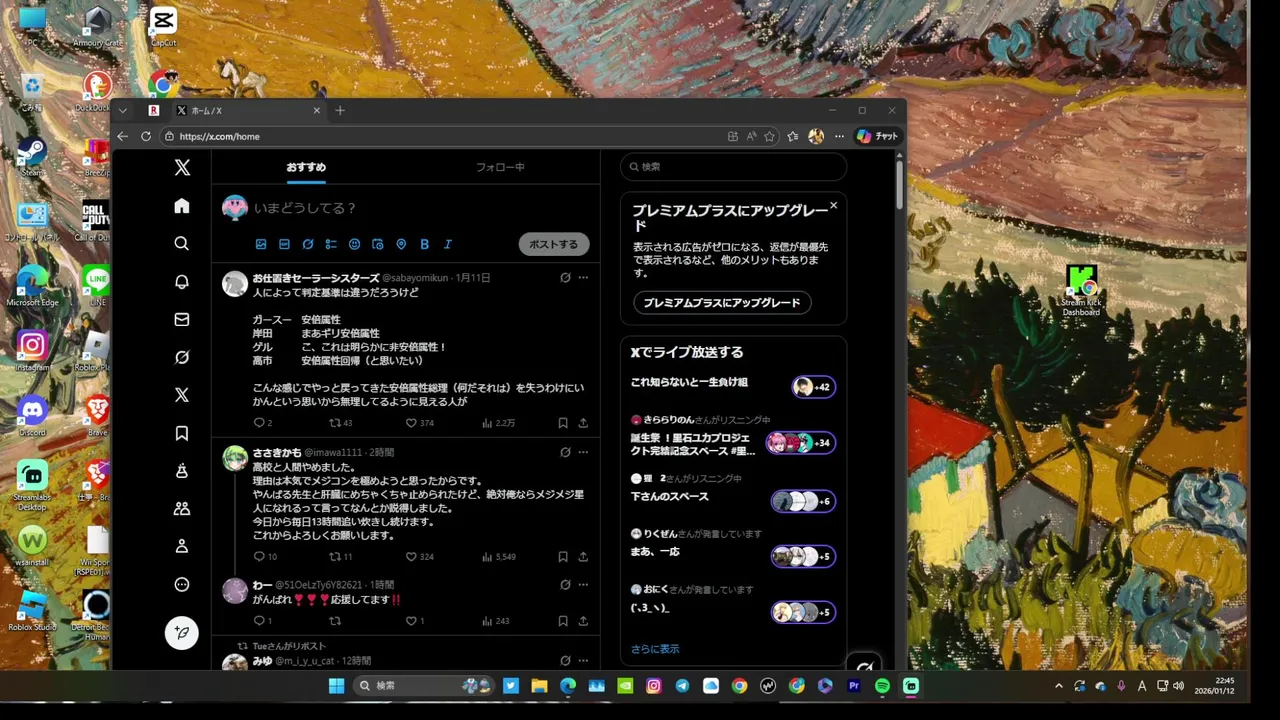The width and height of the screenshot is (1280, 720).
Task: Open 下さんのスペース live space
Action: pyautogui.click(x=733, y=494)
